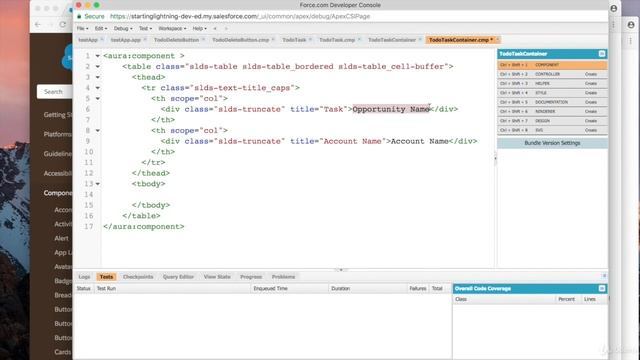This screenshot has width=640, height=360.
Task: Switch to the Tests tab
Action: [x=106, y=277]
